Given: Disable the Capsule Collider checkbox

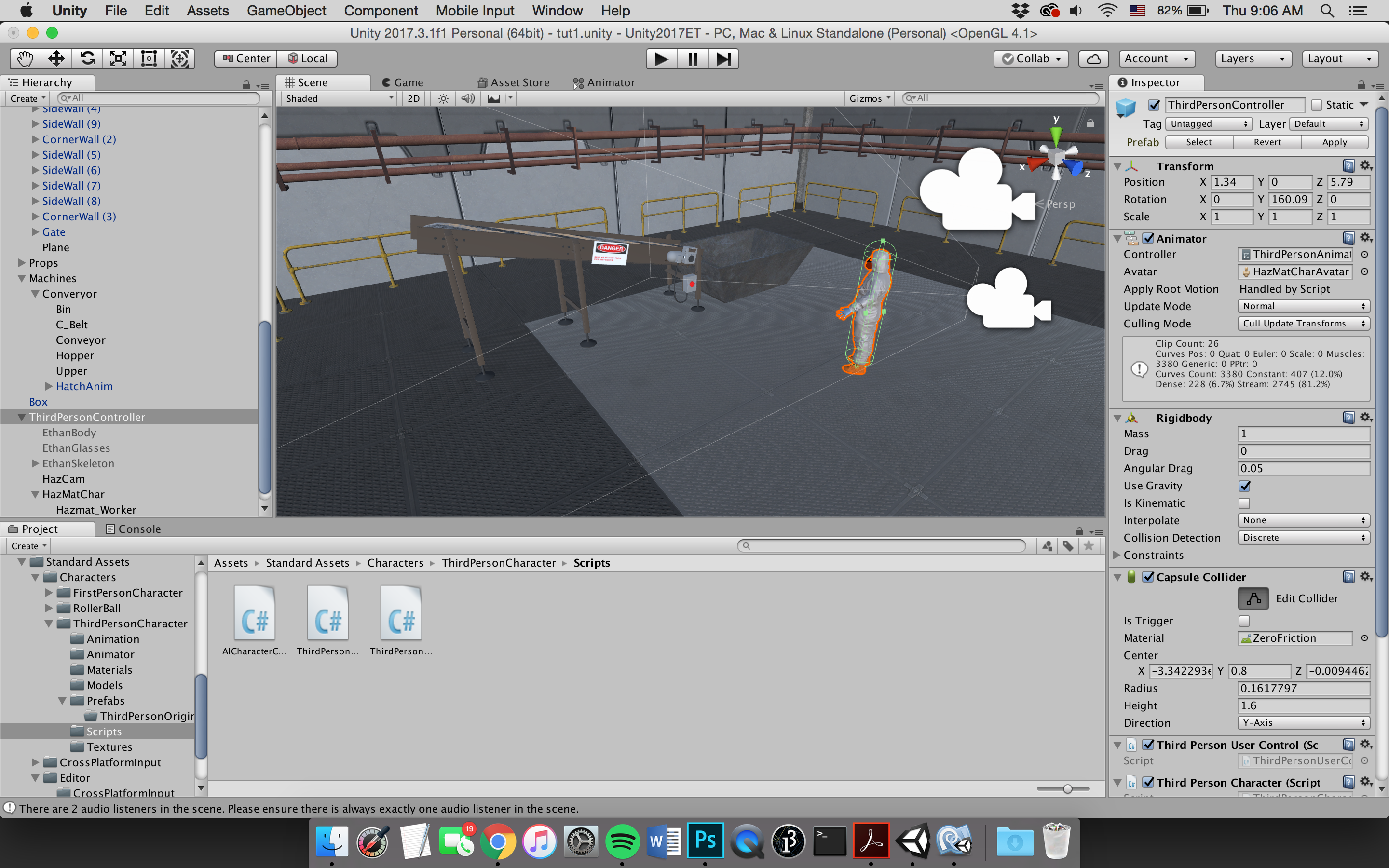Looking at the screenshot, I should click(x=1148, y=577).
